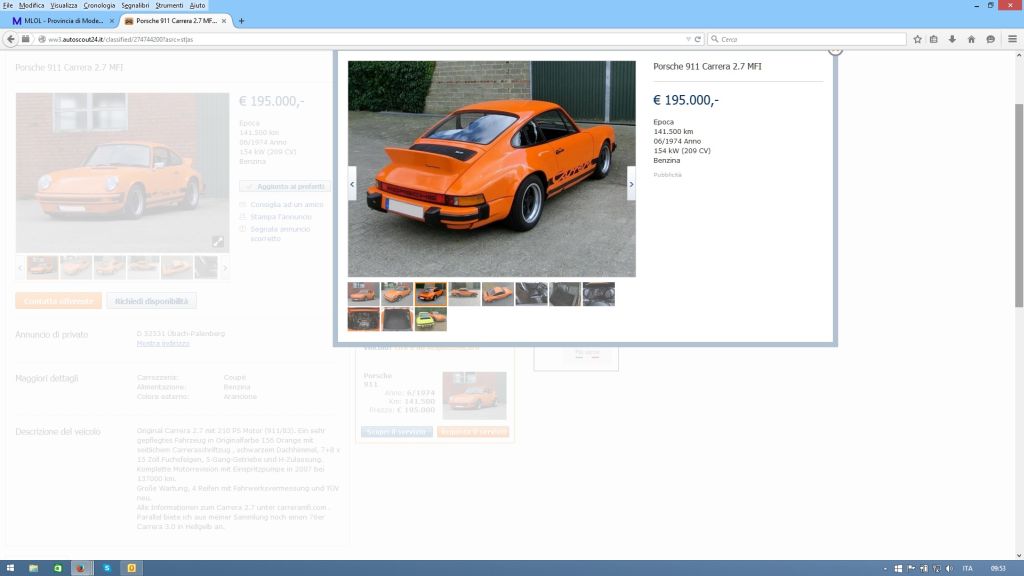Select the fourth gallery thumbnail, side view

[x=464, y=294]
